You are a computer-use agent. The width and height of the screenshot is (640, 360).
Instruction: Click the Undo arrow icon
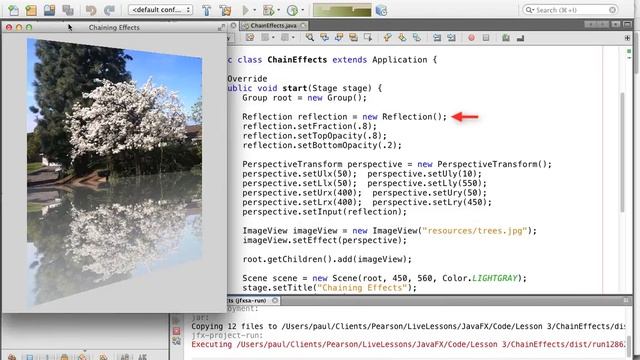[x=91, y=10]
